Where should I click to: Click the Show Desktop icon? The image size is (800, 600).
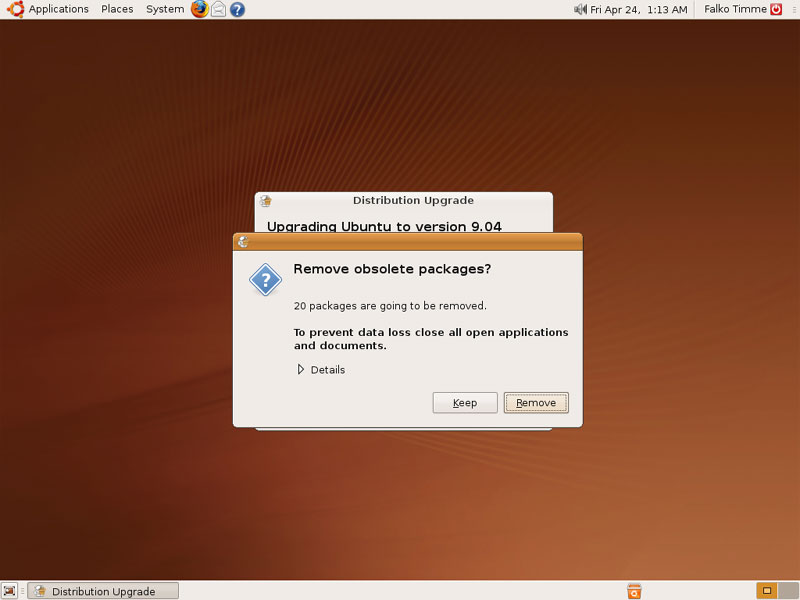9,591
